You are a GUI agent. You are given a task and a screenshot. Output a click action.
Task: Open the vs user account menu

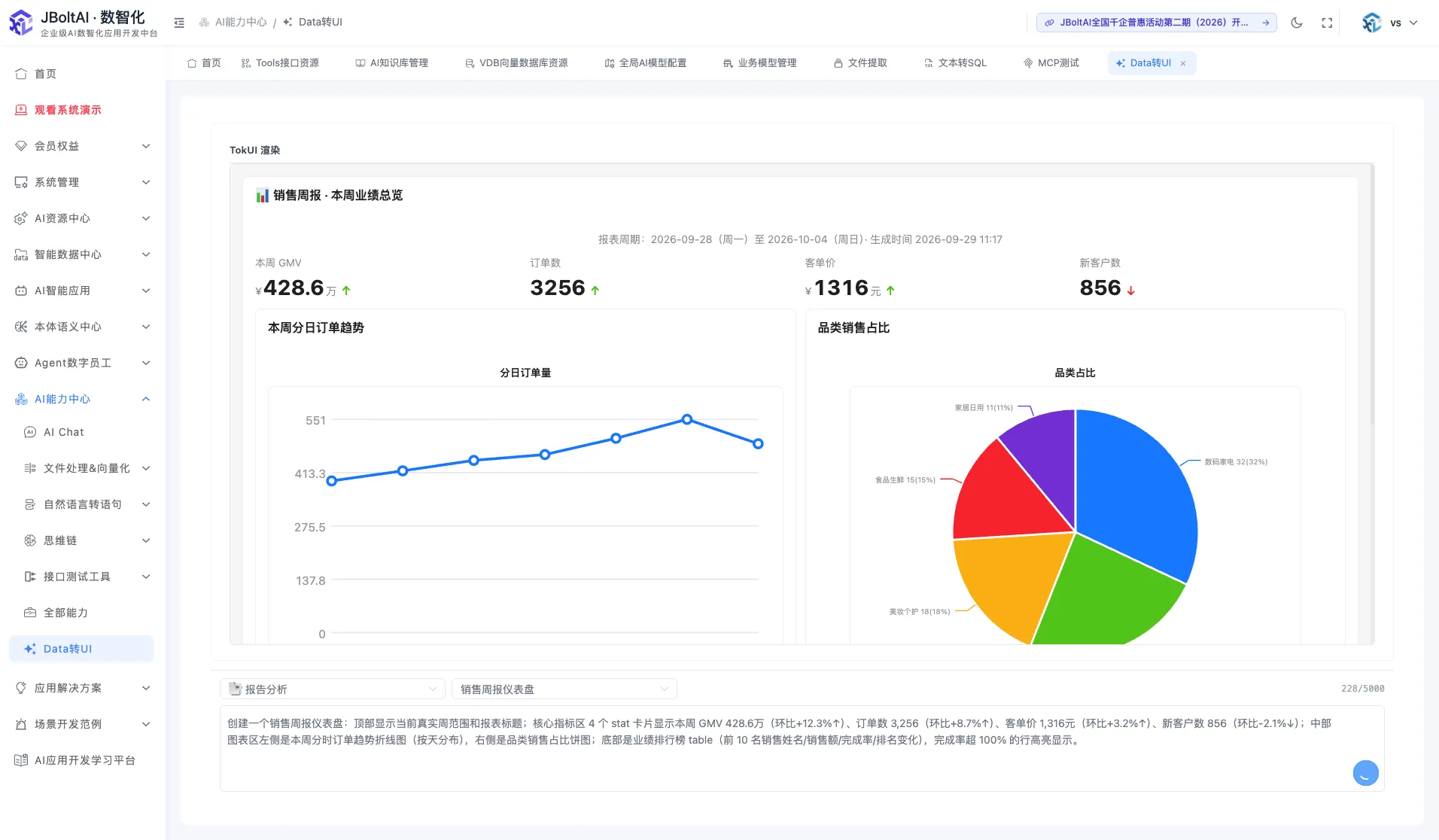[1389, 23]
